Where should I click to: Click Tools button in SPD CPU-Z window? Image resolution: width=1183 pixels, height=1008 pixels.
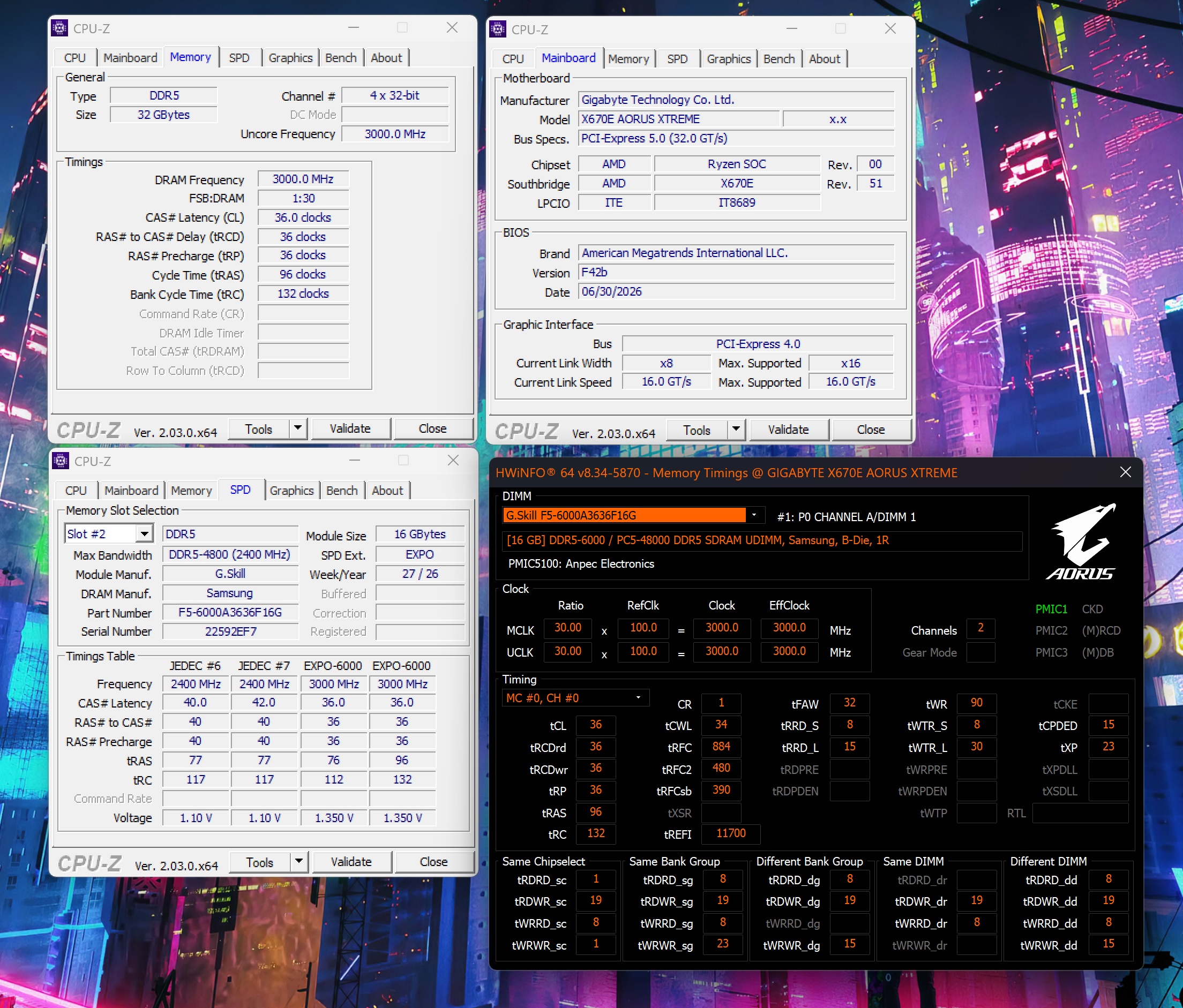click(260, 862)
